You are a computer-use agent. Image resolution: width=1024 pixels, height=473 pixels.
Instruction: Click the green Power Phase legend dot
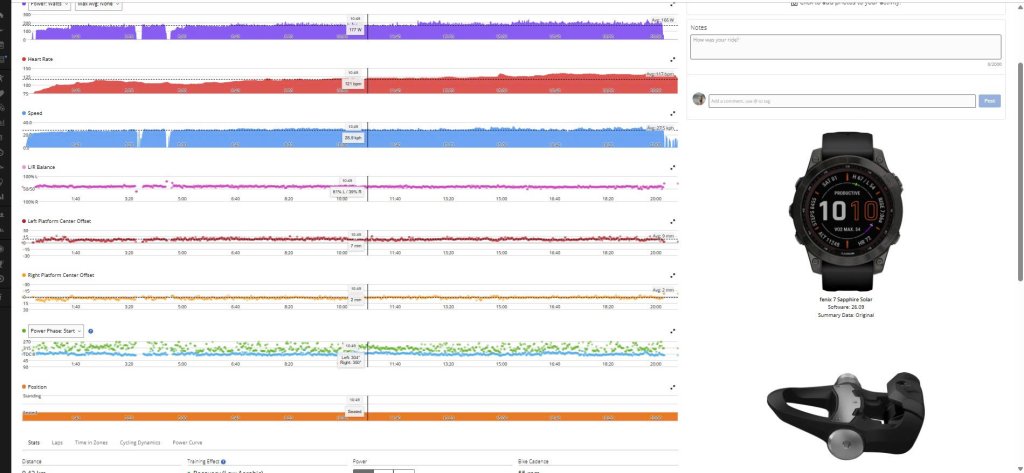(x=24, y=331)
